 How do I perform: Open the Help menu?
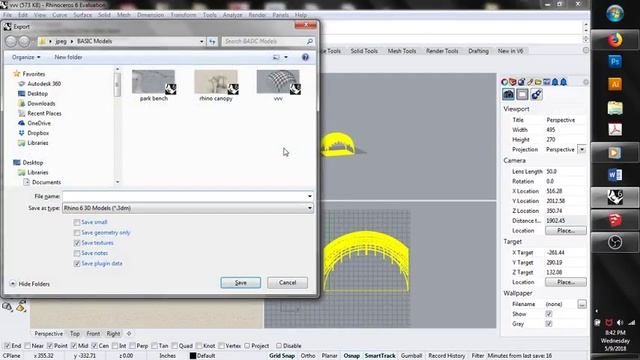click(301, 15)
